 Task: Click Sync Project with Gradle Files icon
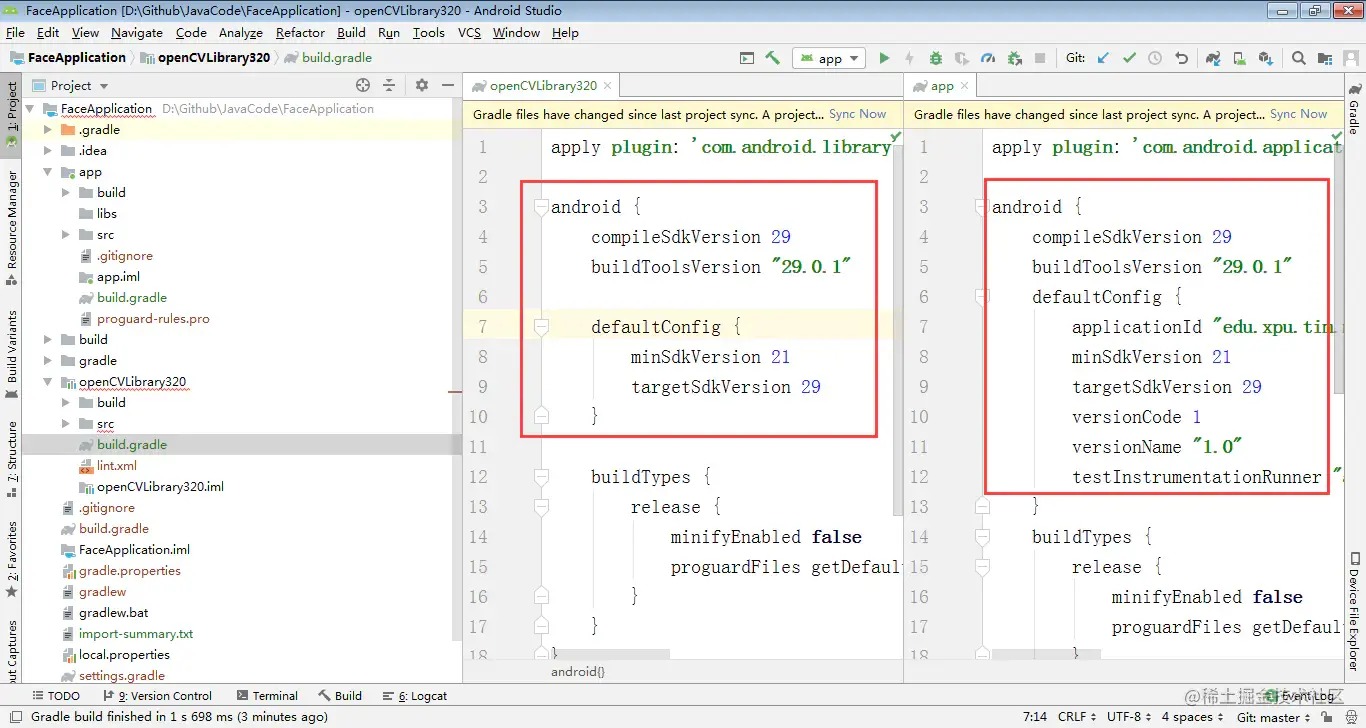click(1213, 58)
